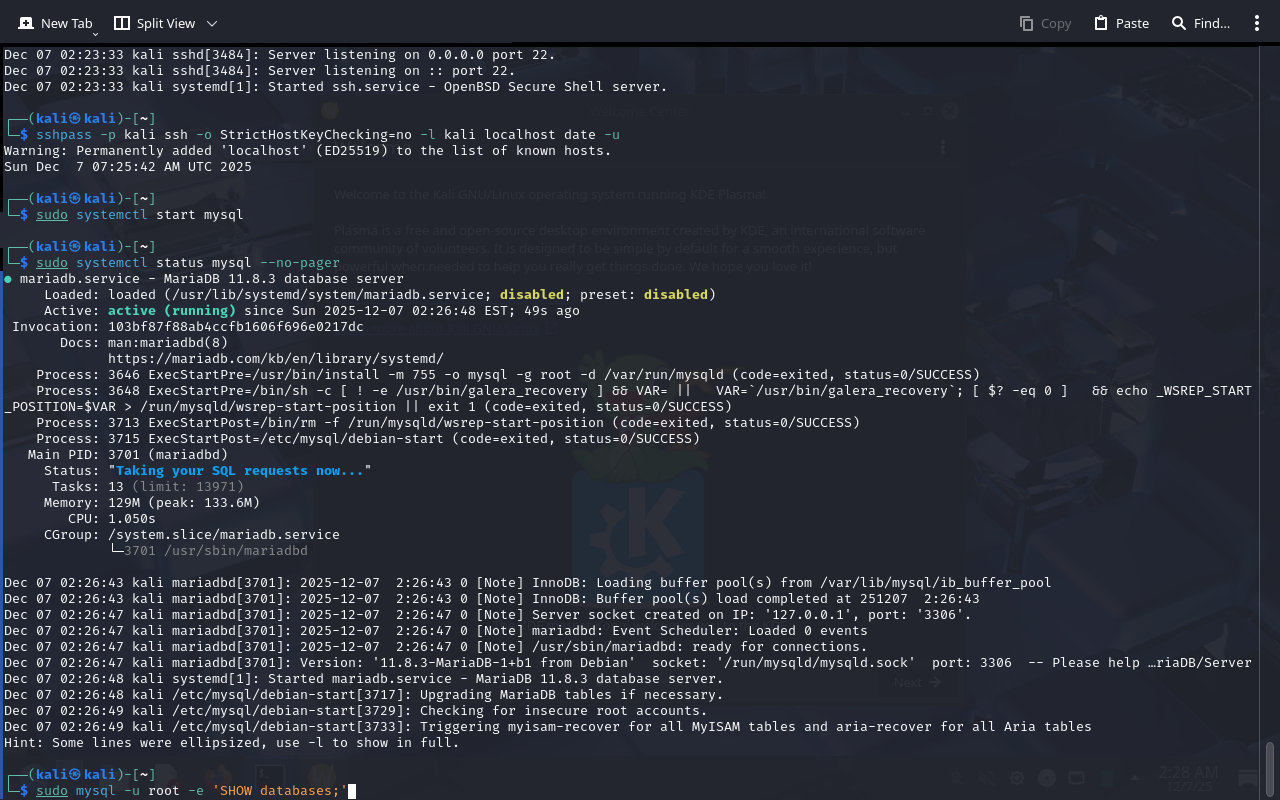Image resolution: width=1280 pixels, height=800 pixels.
Task: Click the green mariadb.service status dot
Action: click(8, 279)
